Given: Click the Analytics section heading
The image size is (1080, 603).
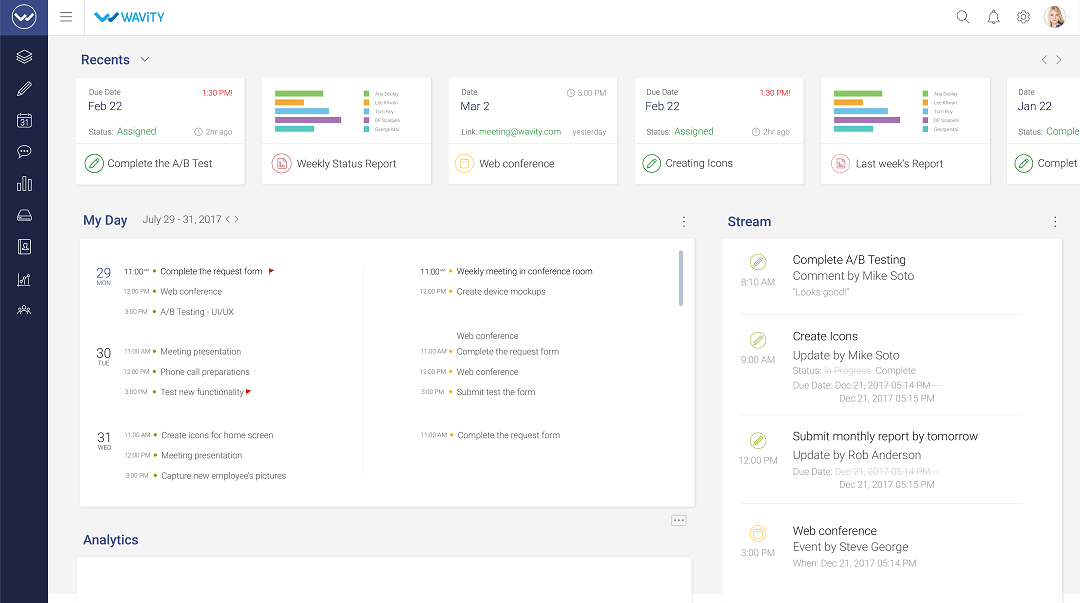Looking at the screenshot, I should 111,540.
